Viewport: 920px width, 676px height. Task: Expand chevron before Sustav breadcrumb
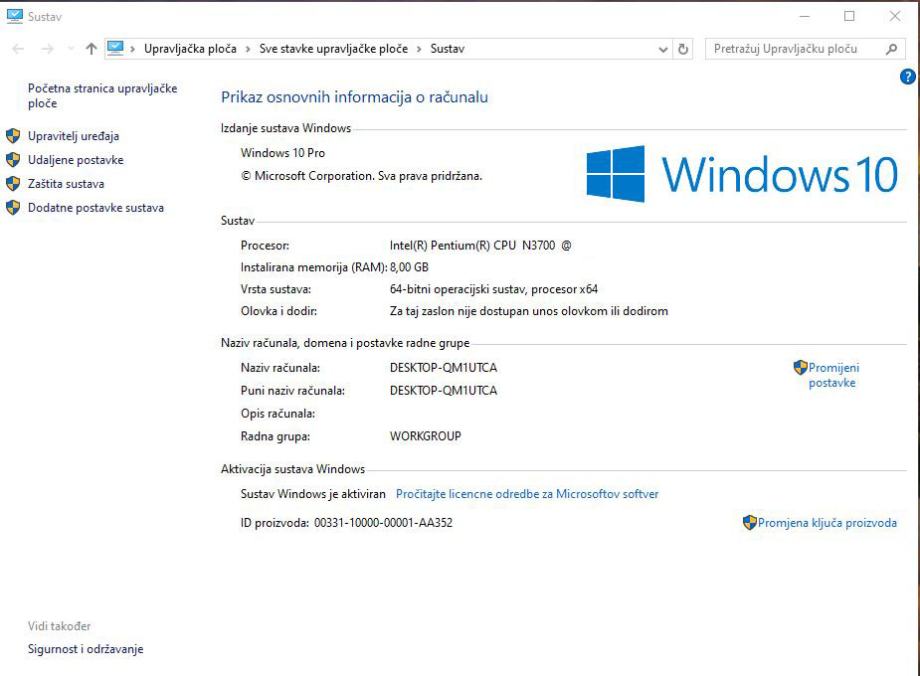(x=419, y=49)
